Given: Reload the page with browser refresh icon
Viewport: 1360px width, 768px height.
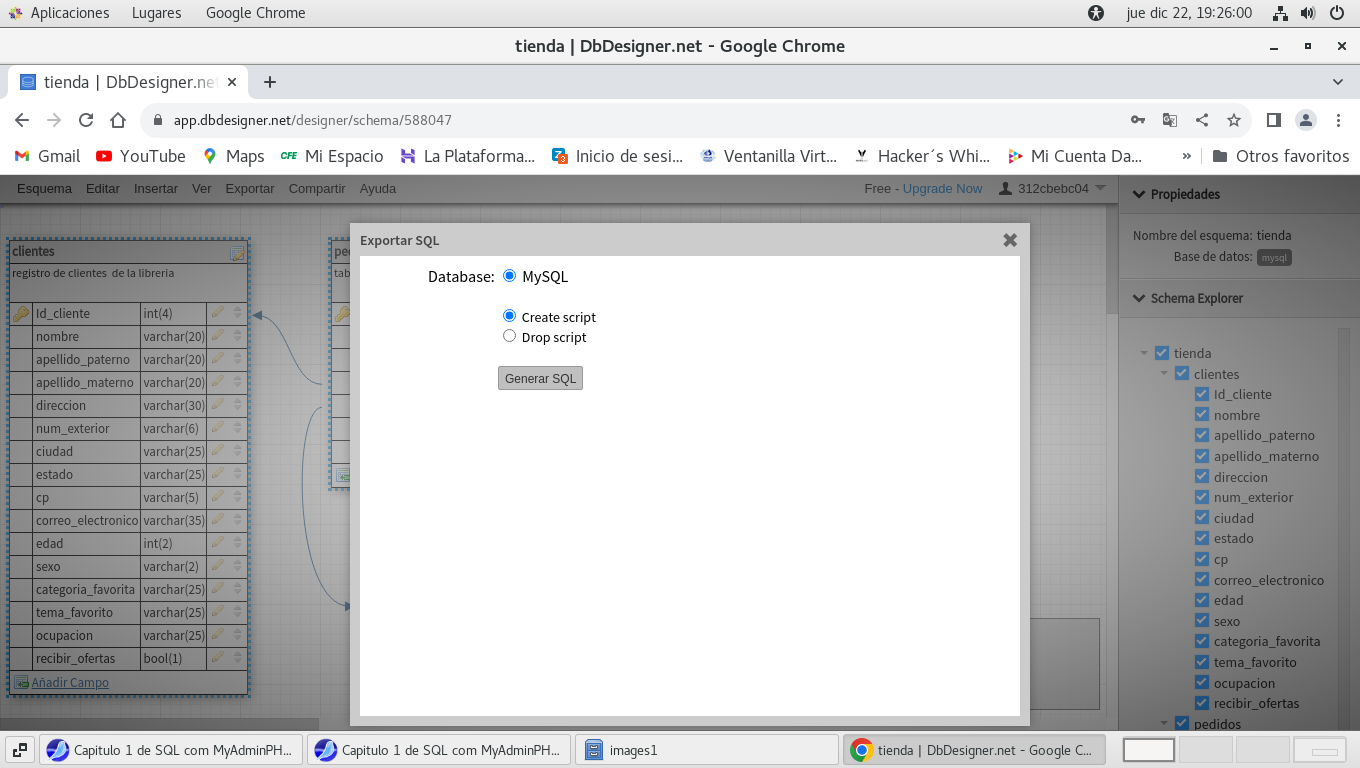Looking at the screenshot, I should click(86, 120).
